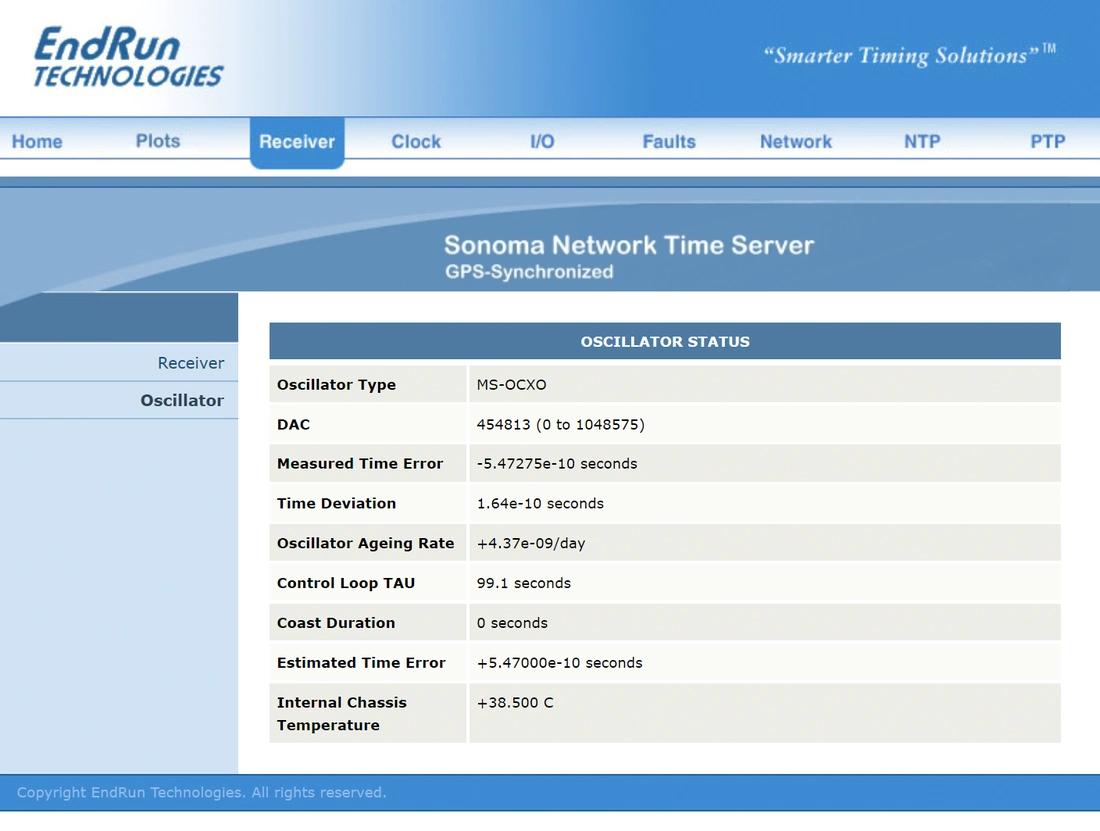
Task: Click the DAC row label
Action: (293, 424)
